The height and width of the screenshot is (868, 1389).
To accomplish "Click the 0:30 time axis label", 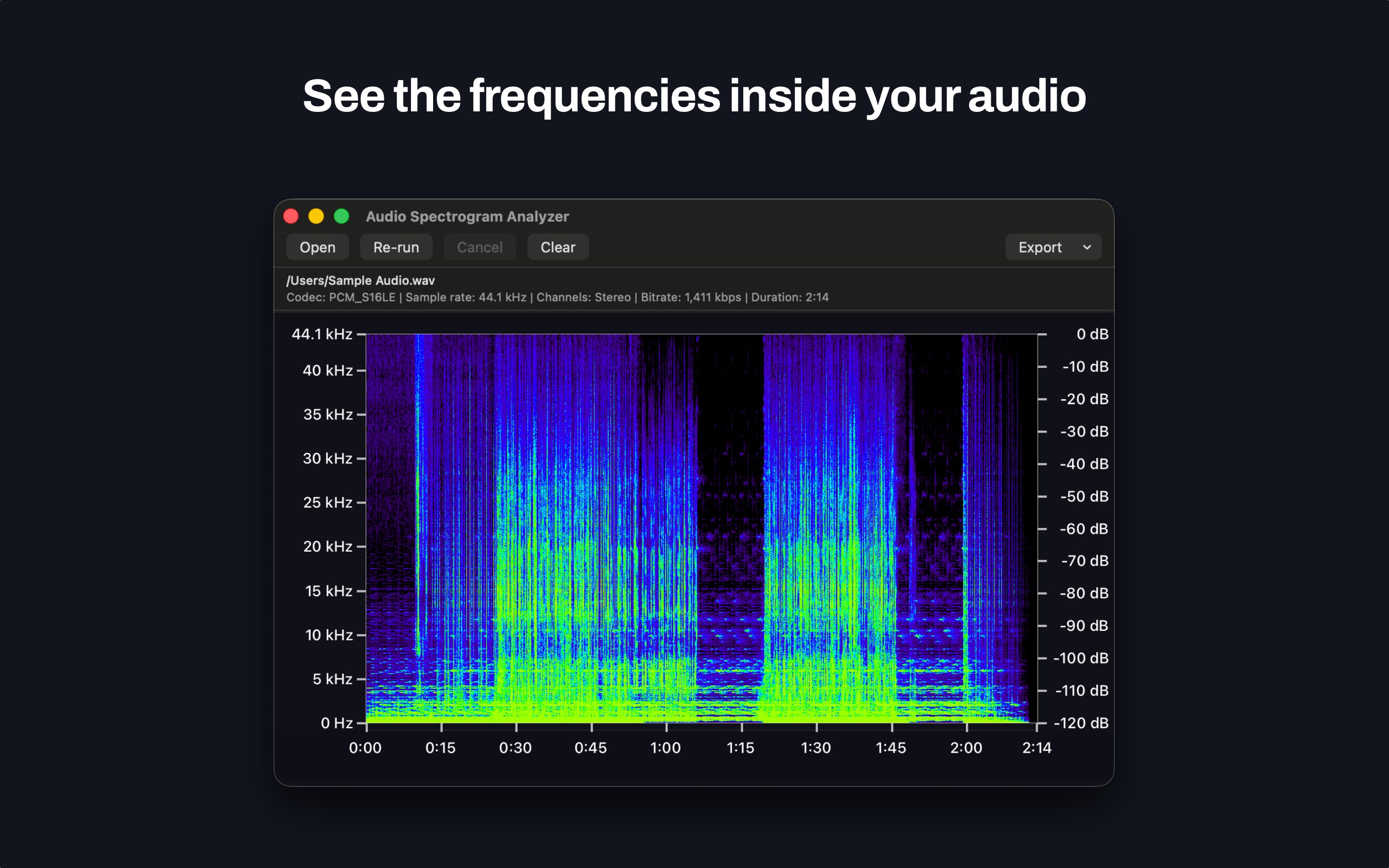I will tap(516, 748).
